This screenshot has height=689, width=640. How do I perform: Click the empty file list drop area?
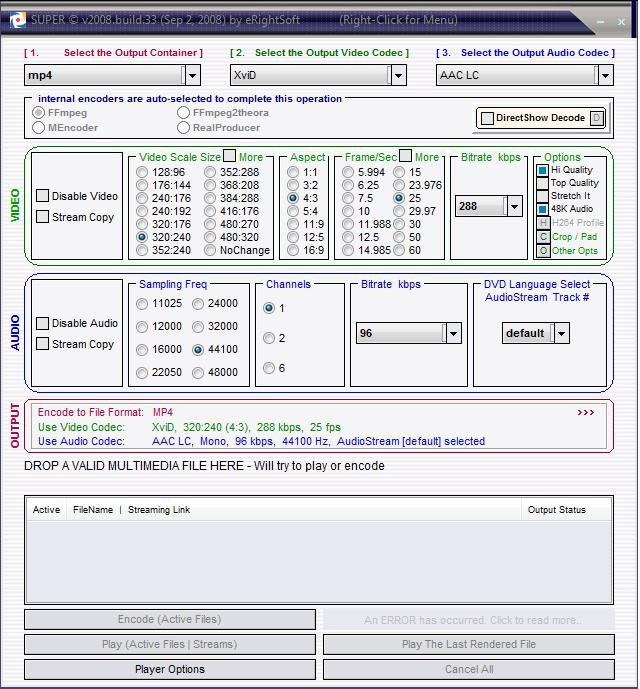(319, 562)
